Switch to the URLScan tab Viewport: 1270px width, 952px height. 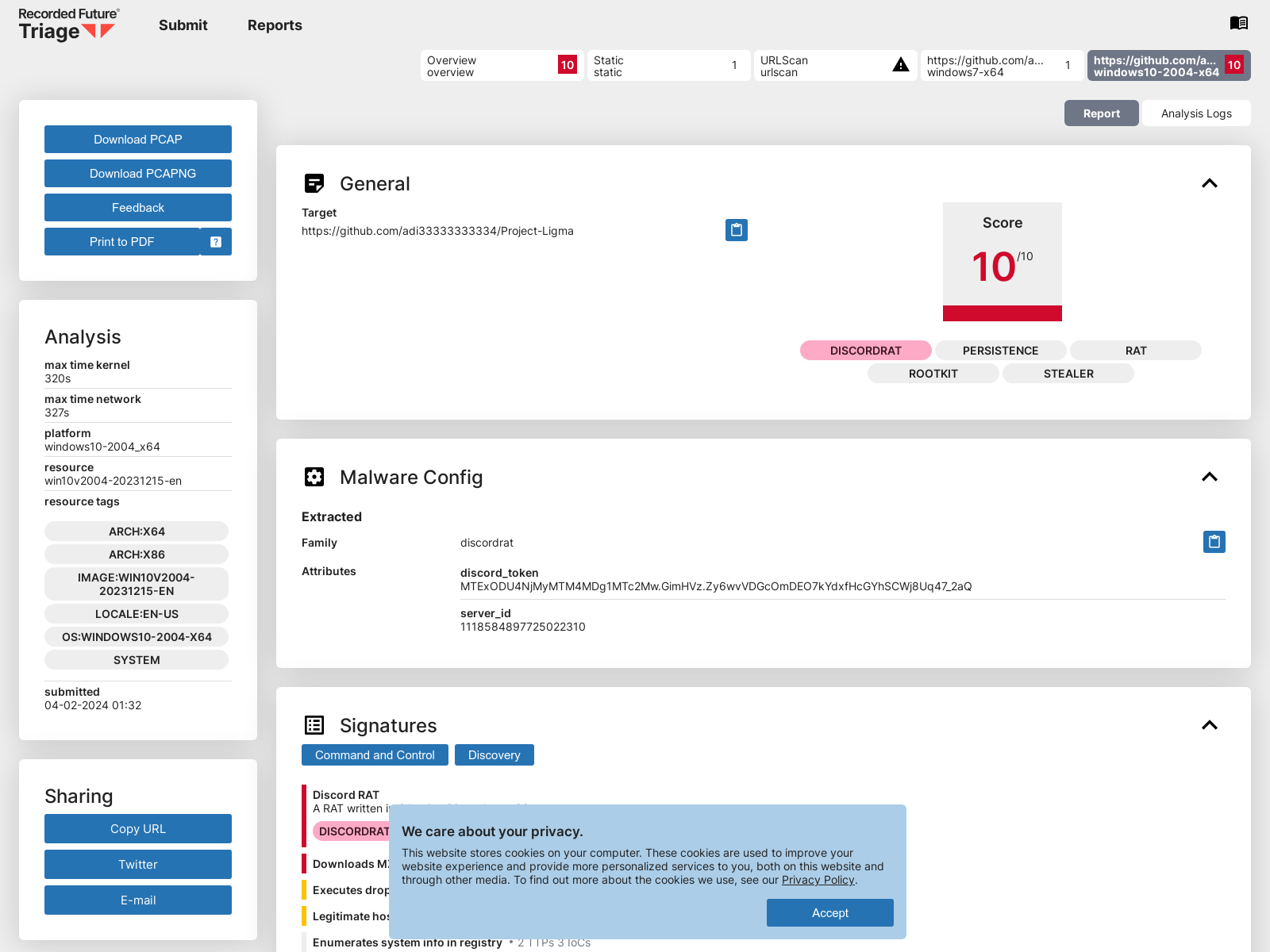836,66
